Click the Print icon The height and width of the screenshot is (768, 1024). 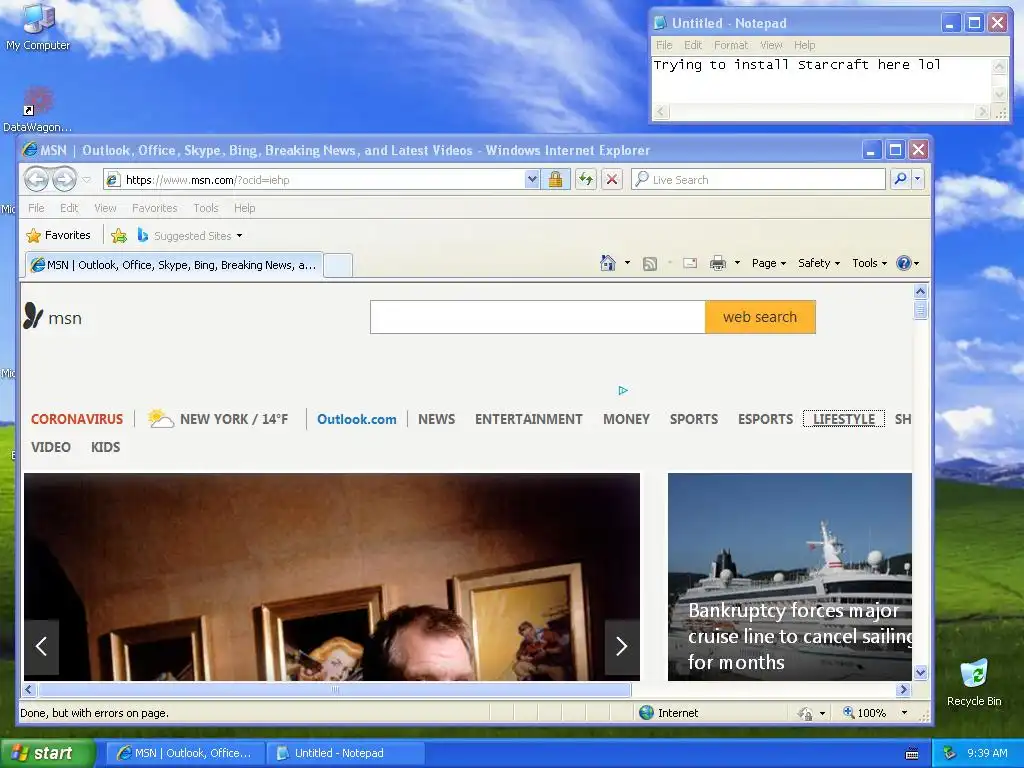click(x=718, y=263)
